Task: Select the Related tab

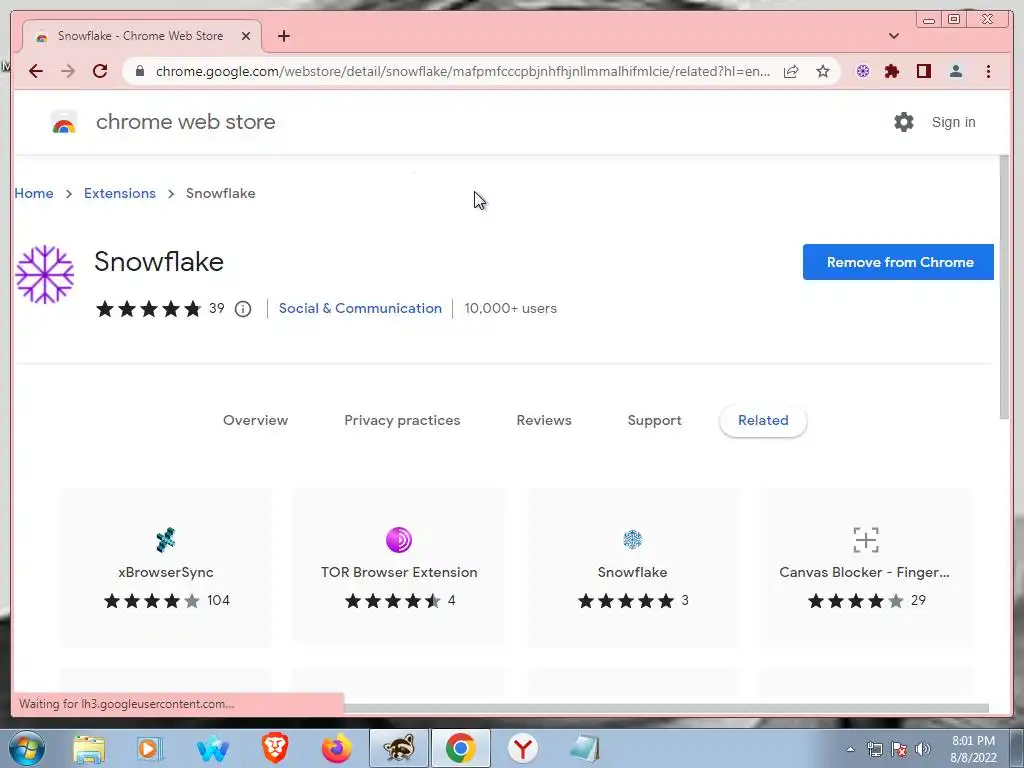Action: point(763,421)
